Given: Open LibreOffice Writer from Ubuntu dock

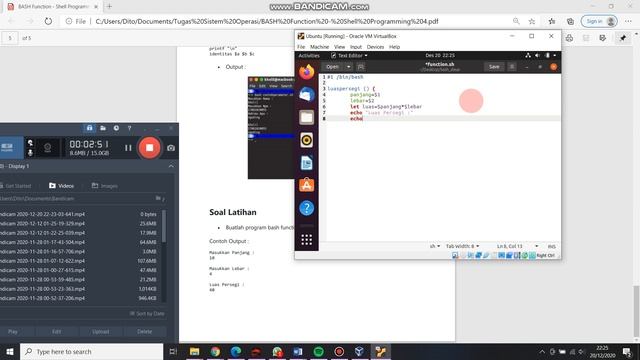Looking at the screenshot, I should [307, 163].
